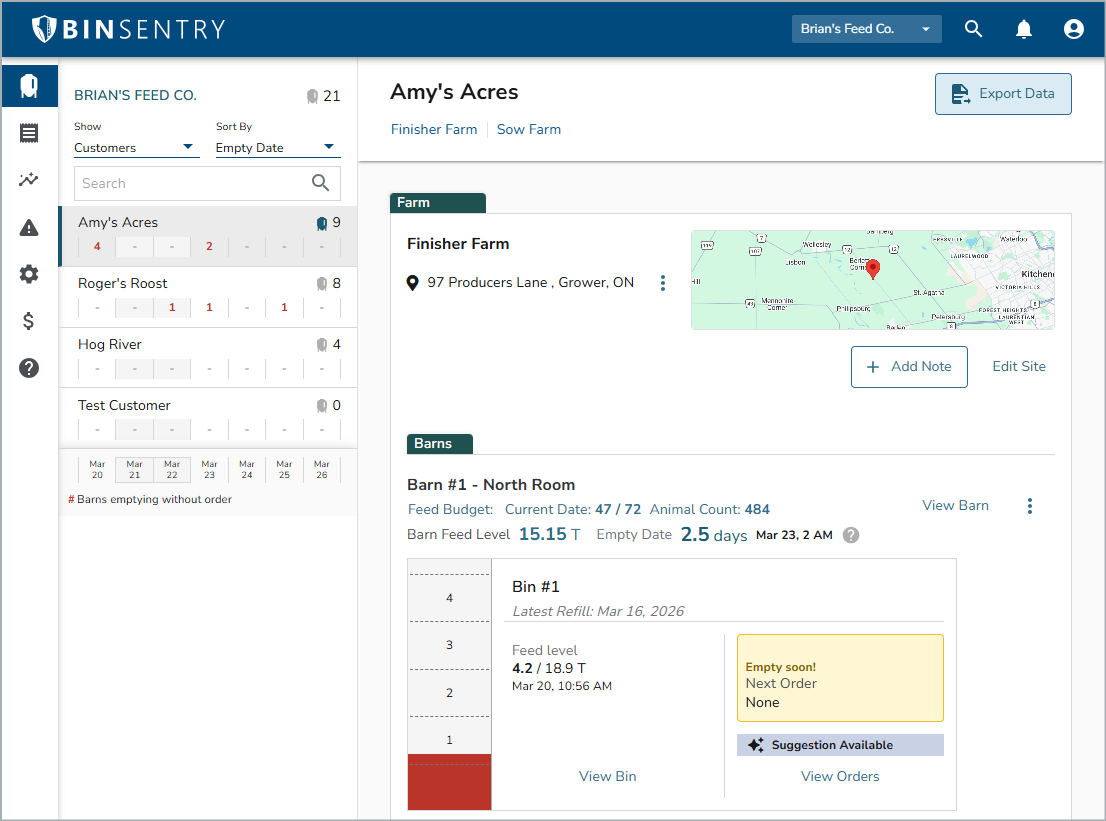Click the notifications bell icon

coord(1023,29)
